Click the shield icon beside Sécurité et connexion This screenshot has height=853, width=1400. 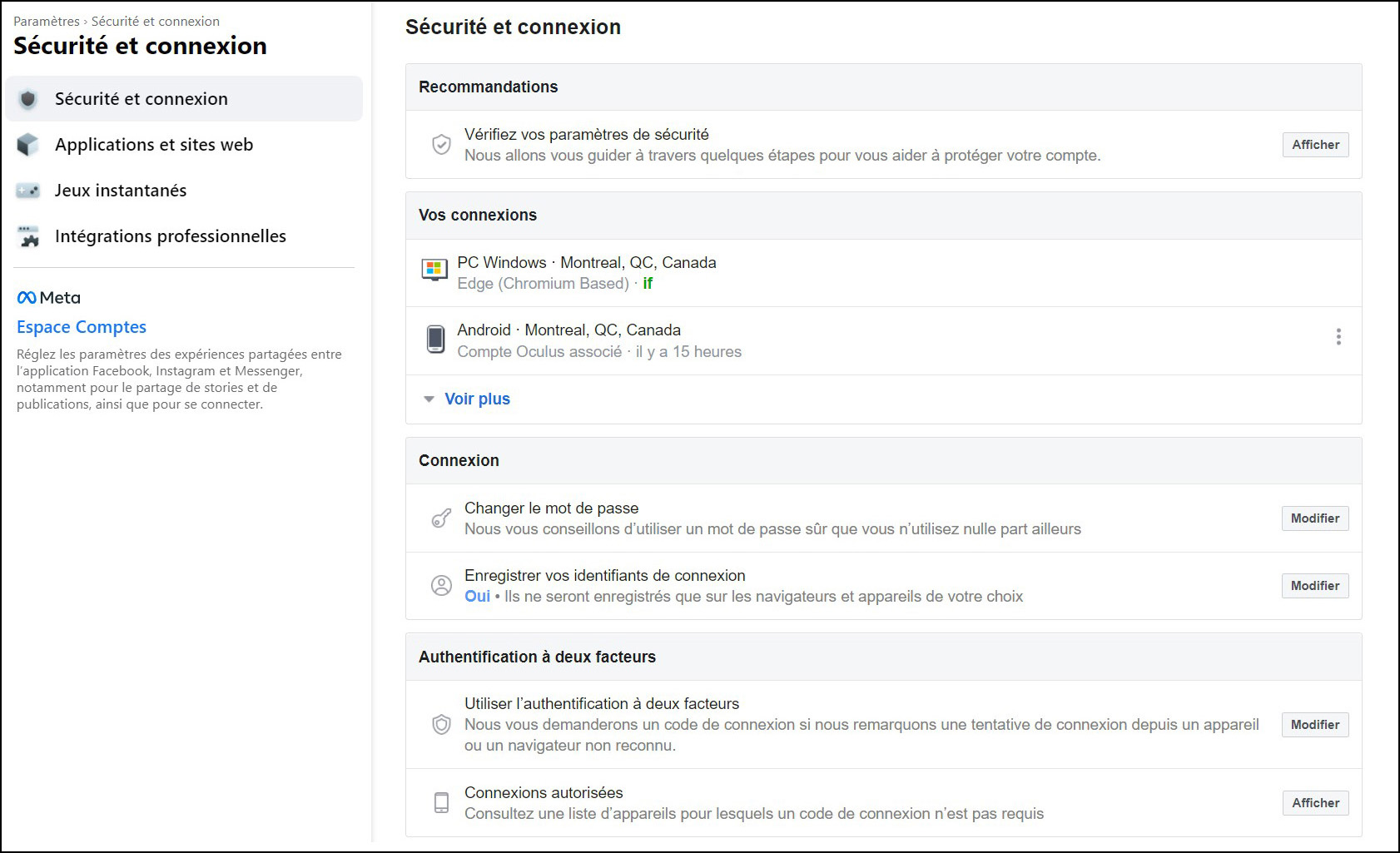click(28, 99)
